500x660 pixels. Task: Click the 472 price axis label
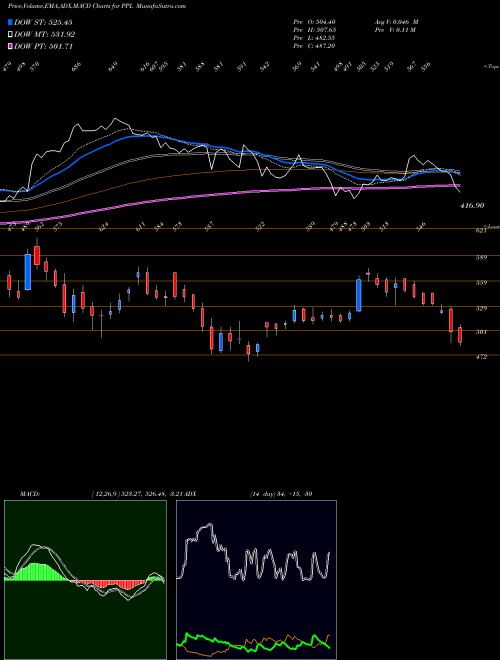tap(482, 357)
